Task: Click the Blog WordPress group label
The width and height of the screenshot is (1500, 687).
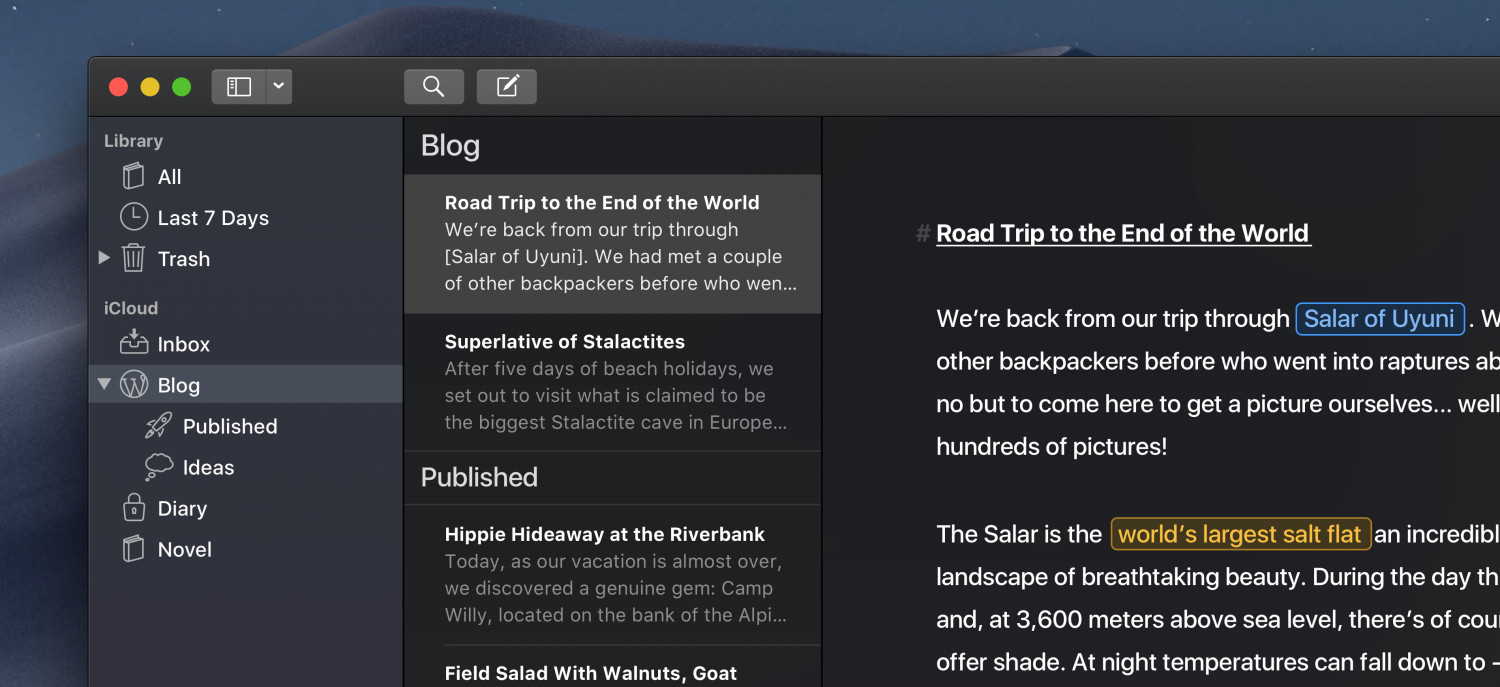Action: pyautogui.click(x=178, y=385)
